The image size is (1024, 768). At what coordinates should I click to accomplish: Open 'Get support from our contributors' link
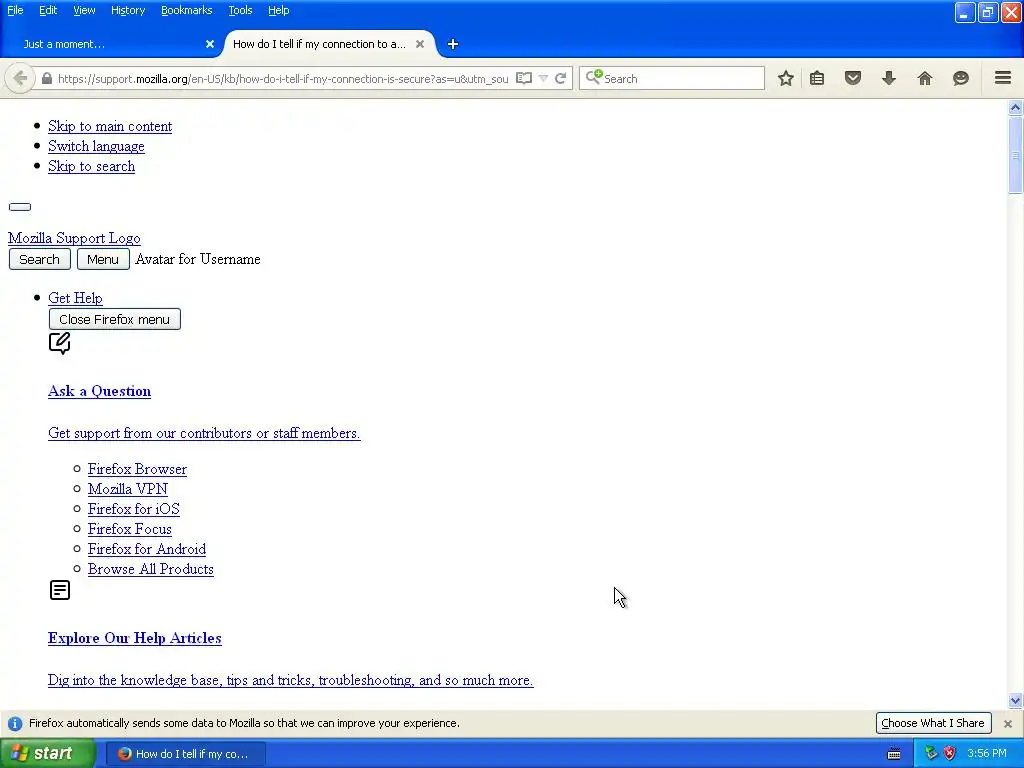tap(204, 433)
